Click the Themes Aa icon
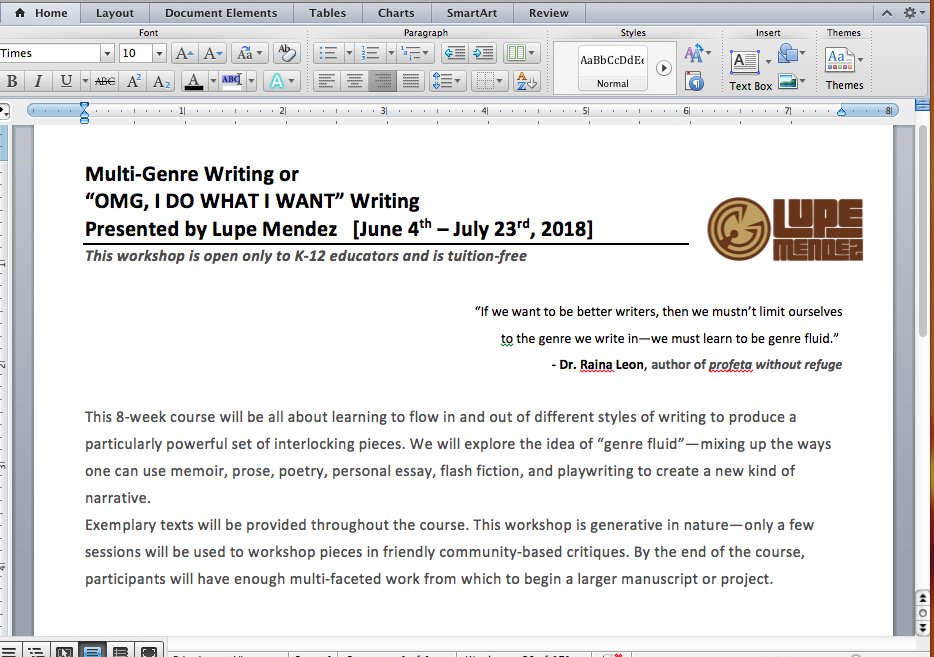This screenshot has height=657, width=934. point(839,60)
